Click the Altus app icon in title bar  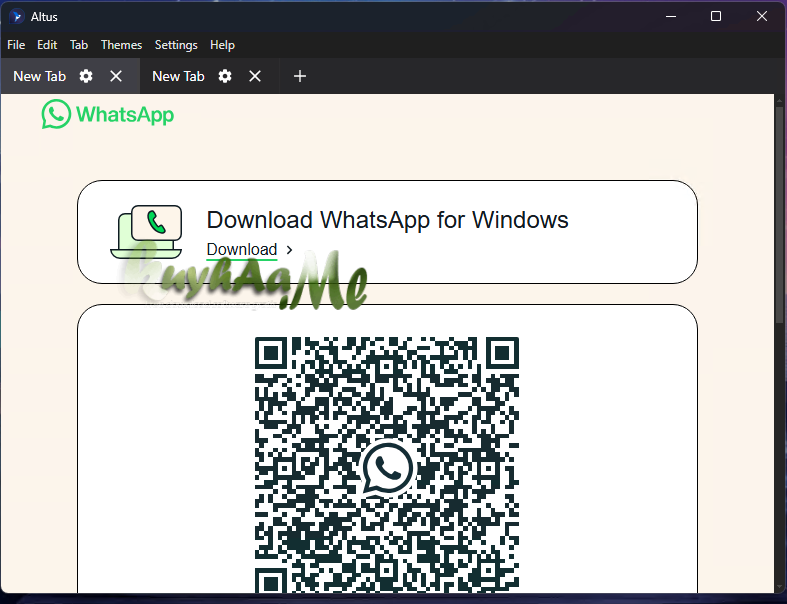(x=17, y=17)
